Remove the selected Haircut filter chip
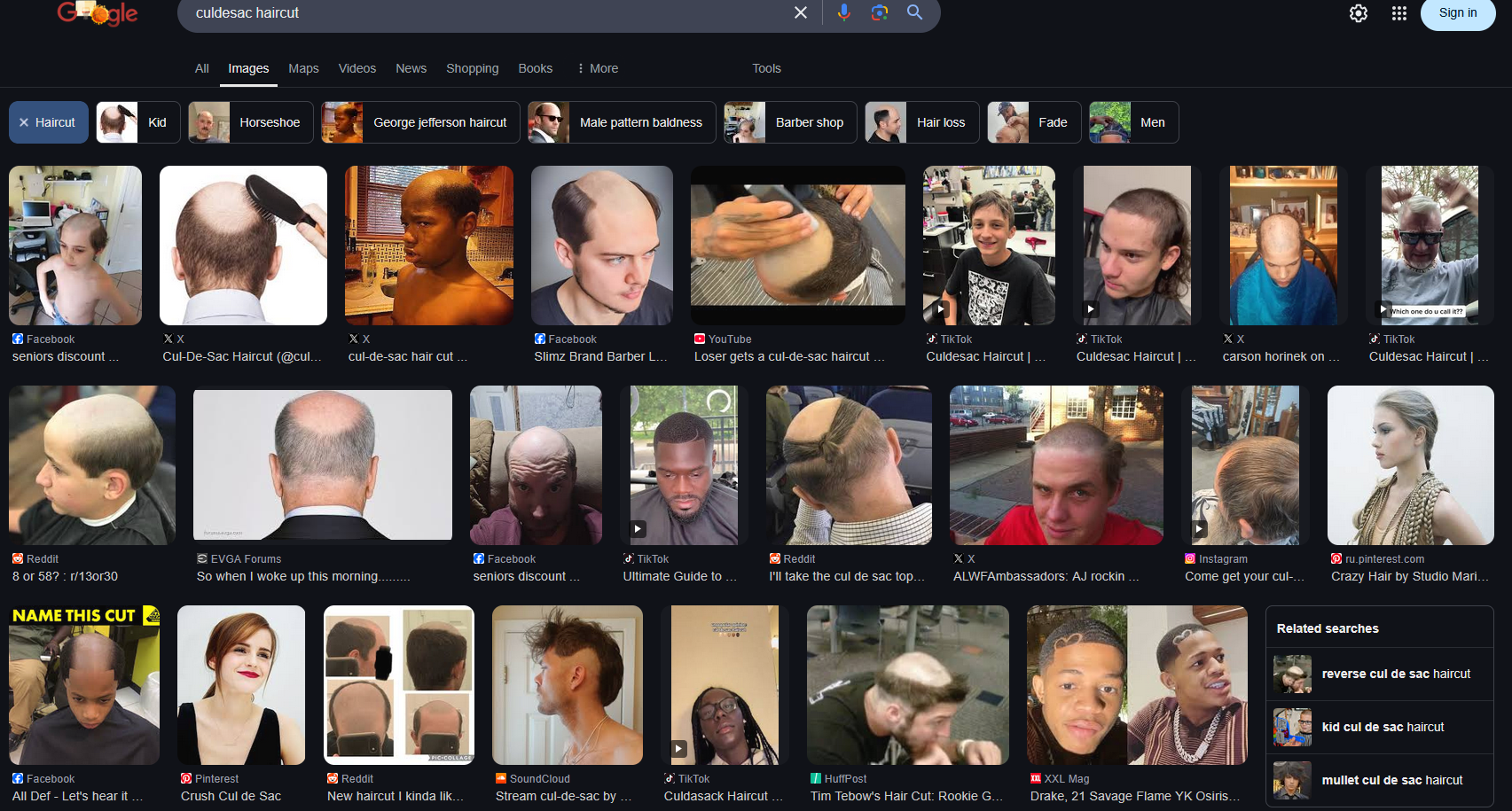 click(49, 122)
